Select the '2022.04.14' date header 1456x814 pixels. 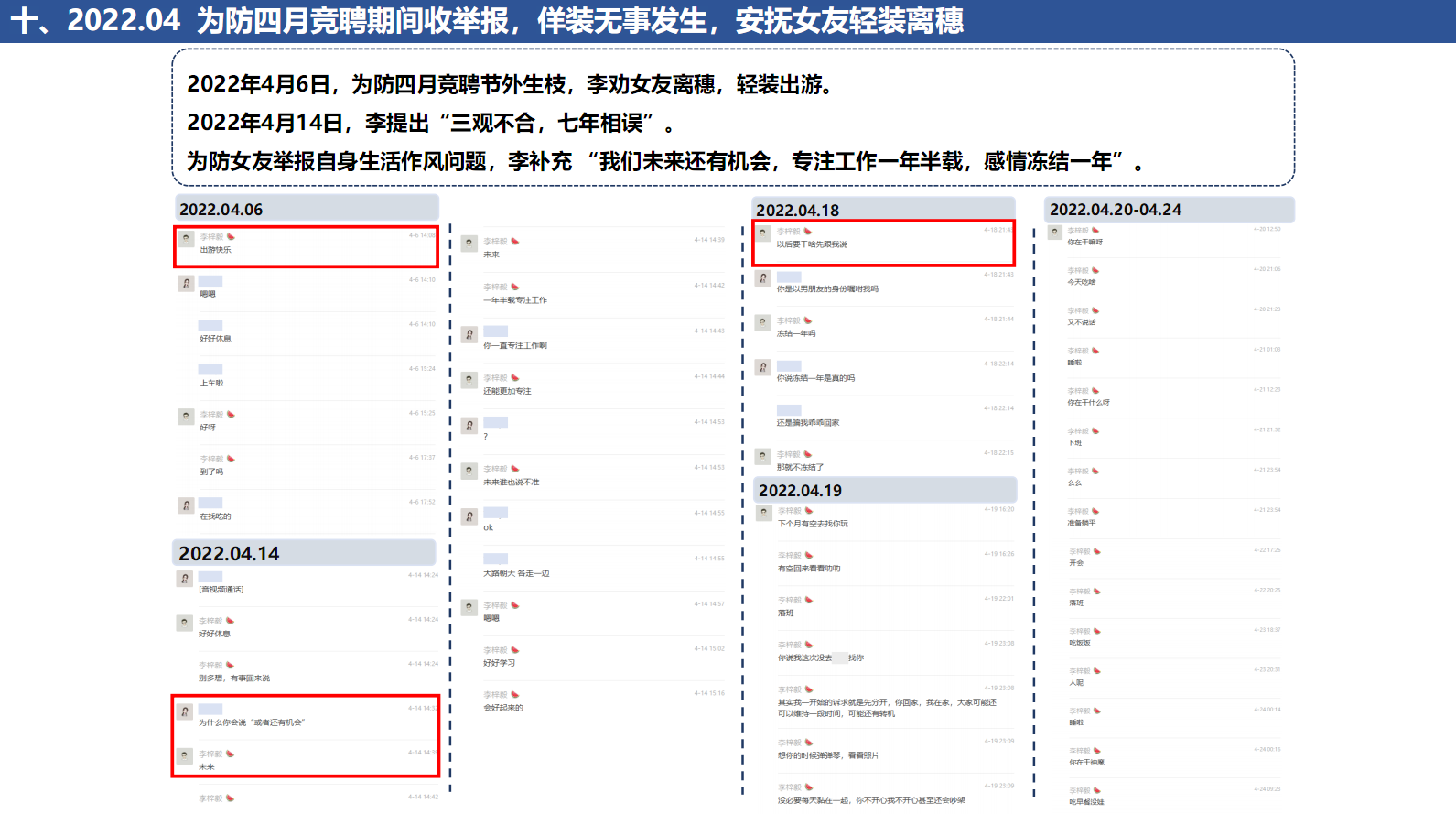304,553
